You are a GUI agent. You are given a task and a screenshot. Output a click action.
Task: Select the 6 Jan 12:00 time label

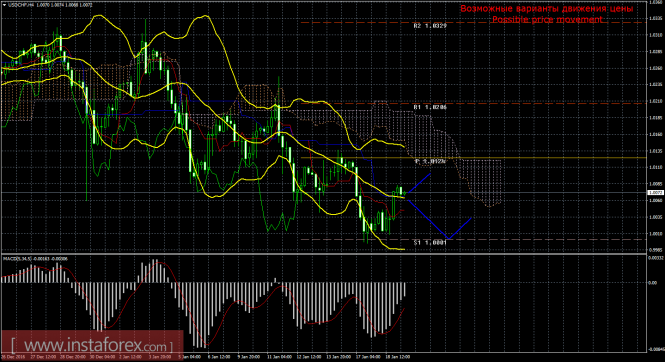[x=218, y=357]
